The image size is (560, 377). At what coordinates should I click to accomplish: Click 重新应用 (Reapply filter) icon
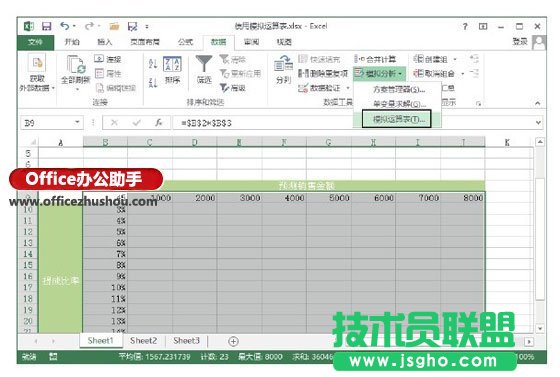pyautogui.click(x=240, y=74)
